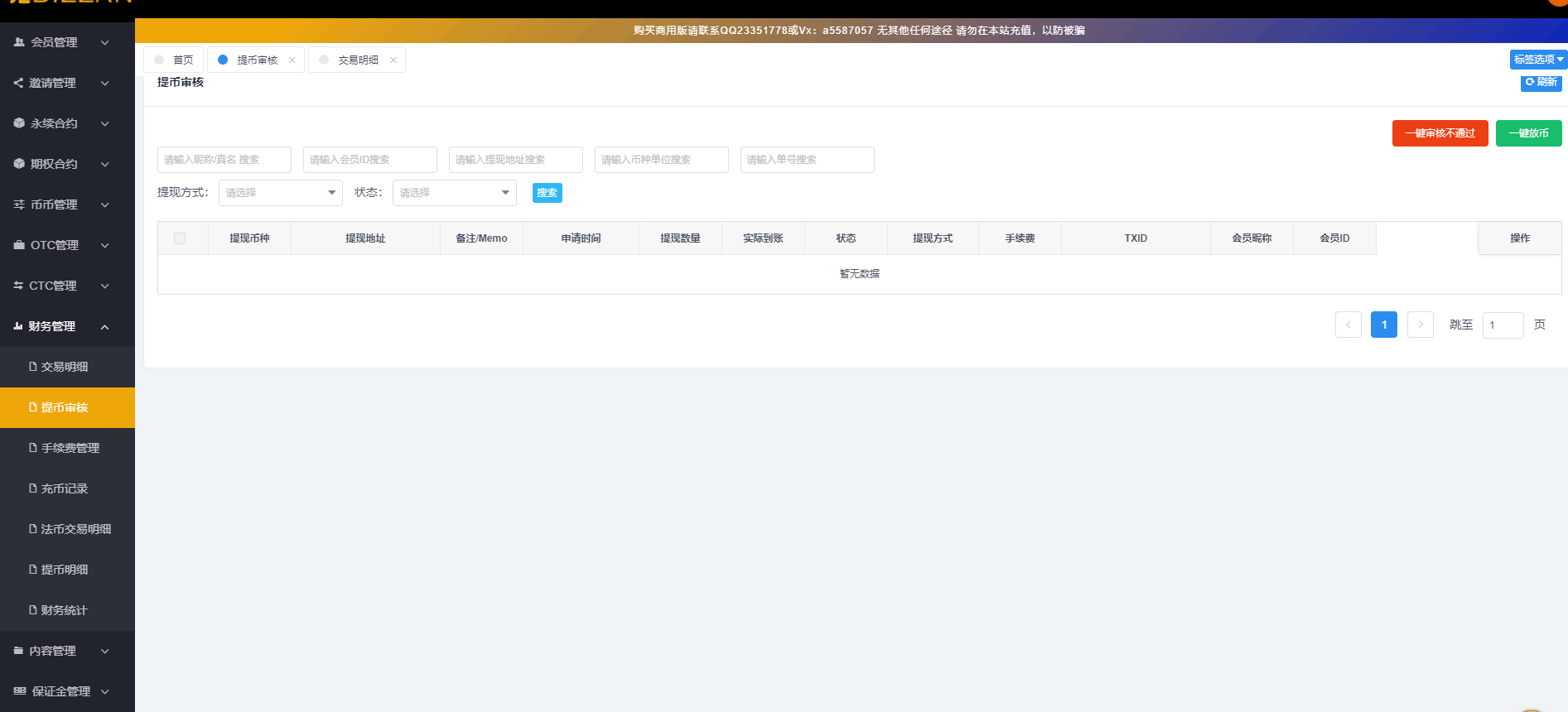This screenshot has width=1568, height=712.
Task: Close the 交易明细 tab with its X
Action: 393,60
